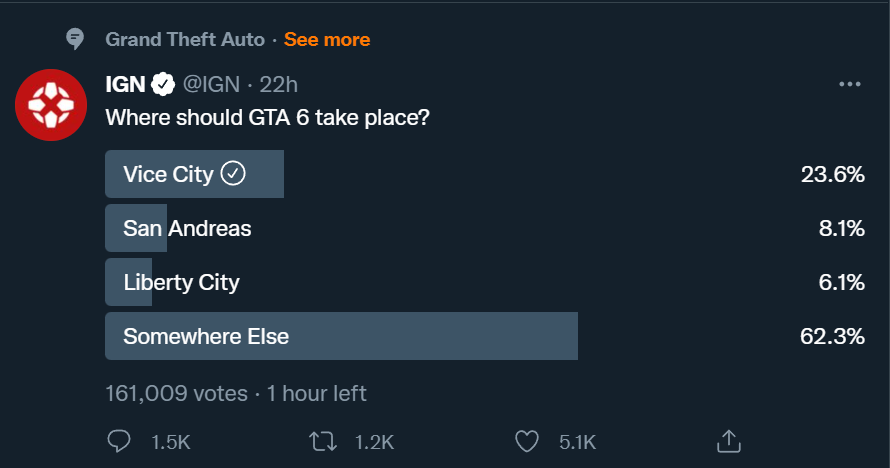The image size is (890, 468).
Task: Click the Somewhere Else result bar
Action: pos(341,336)
